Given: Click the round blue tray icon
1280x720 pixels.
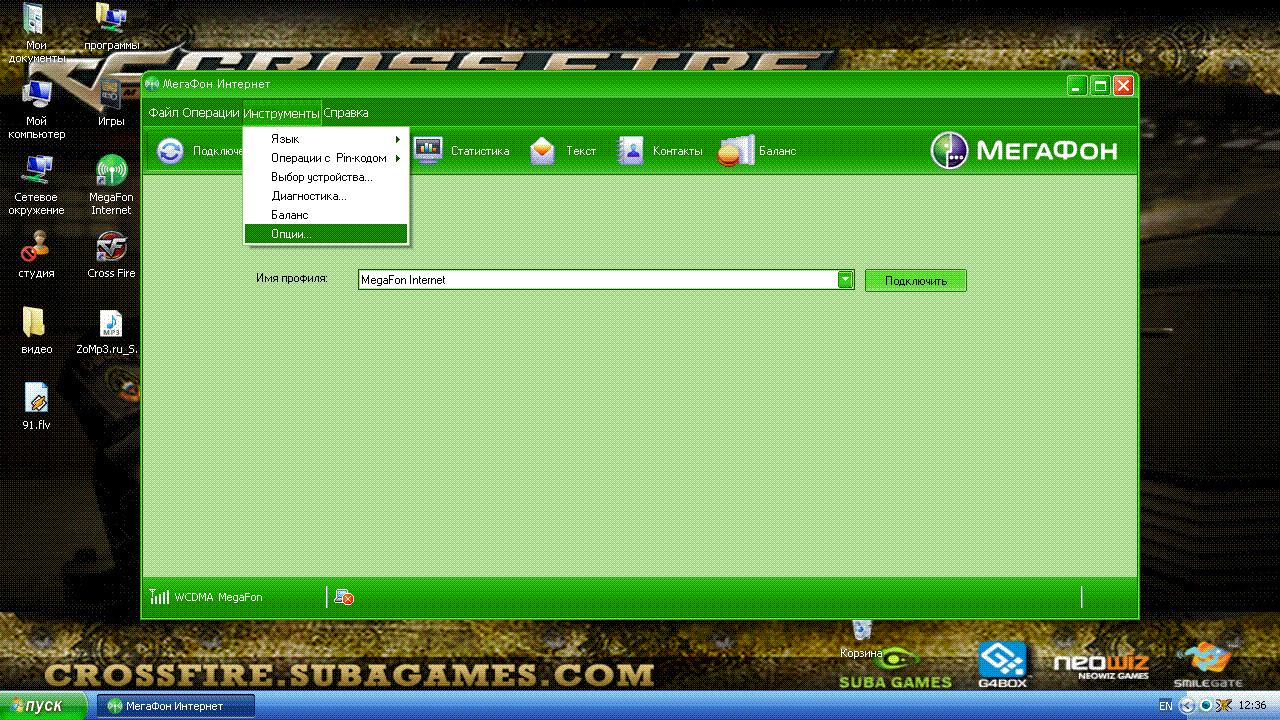Looking at the screenshot, I should point(1206,706).
